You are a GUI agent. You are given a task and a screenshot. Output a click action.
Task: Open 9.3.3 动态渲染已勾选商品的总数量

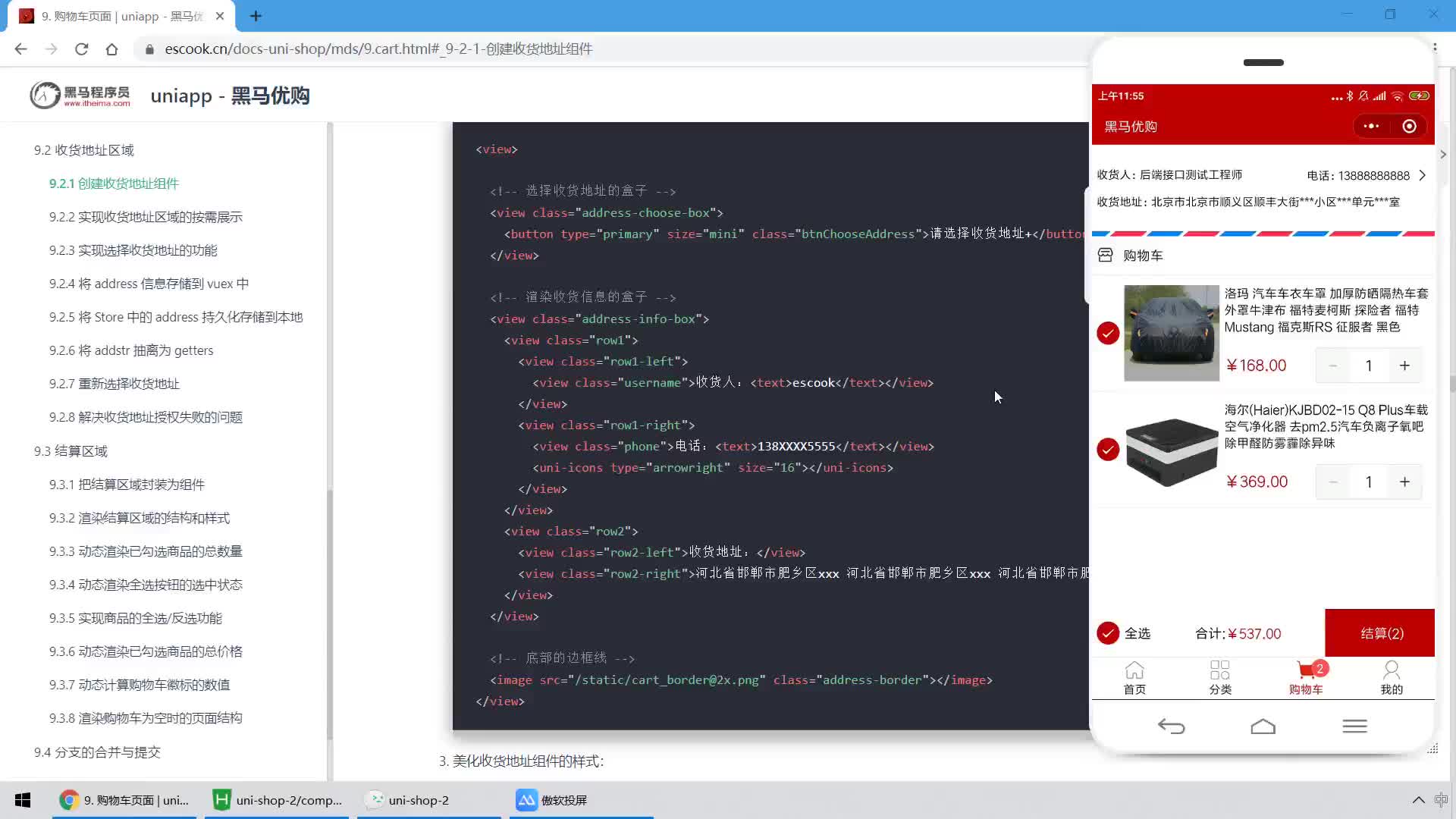146,551
